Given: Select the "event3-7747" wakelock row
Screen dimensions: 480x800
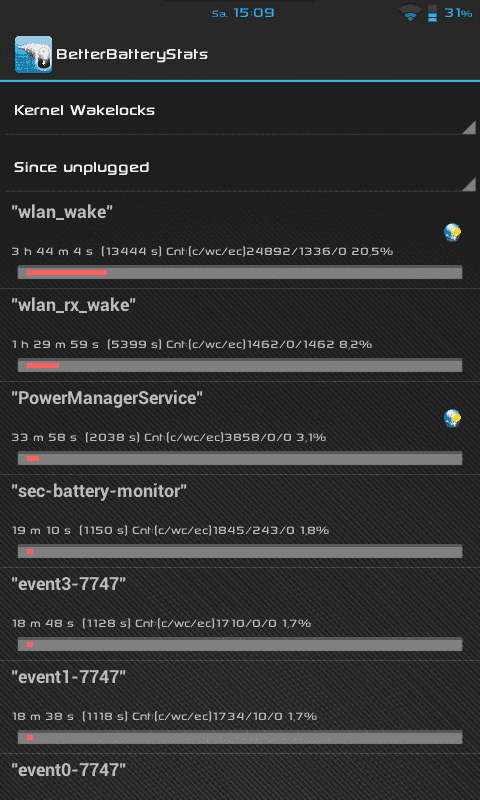Looking at the screenshot, I should point(240,614).
